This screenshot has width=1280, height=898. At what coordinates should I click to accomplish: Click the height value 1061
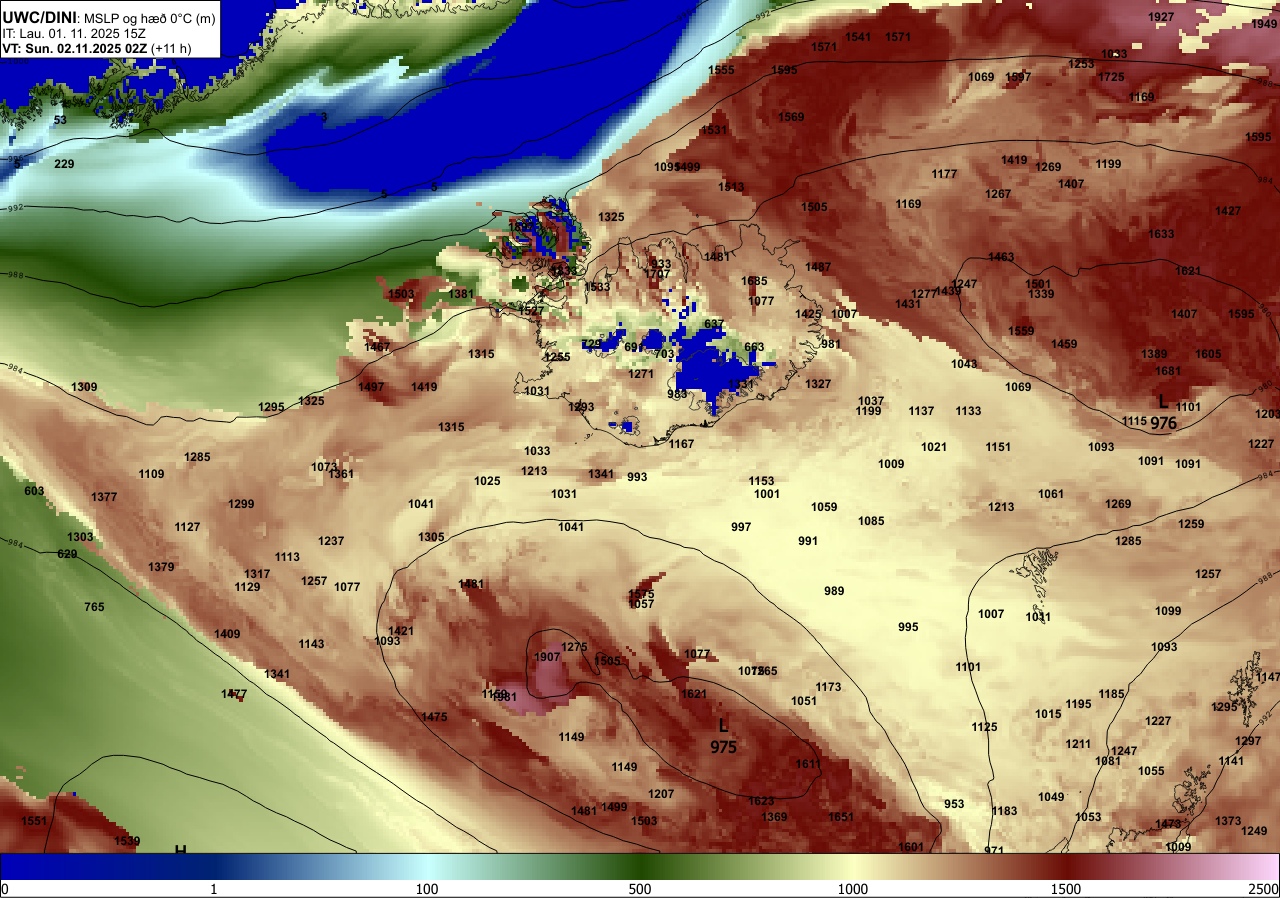(1051, 494)
